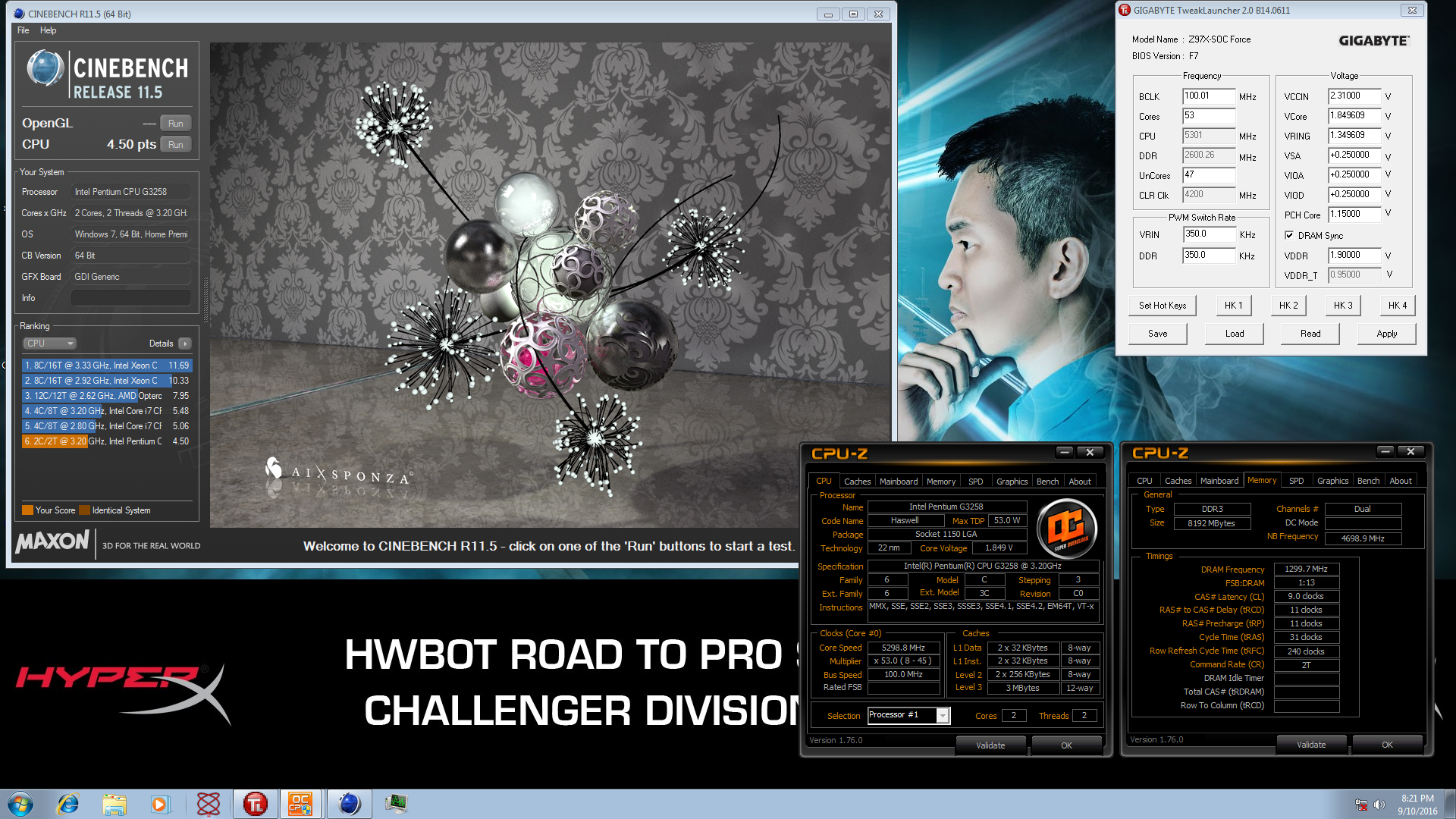Screen dimensions: 1456x819
Task: Launch Internet Explorer from taskbar
Action: point(68,804)
